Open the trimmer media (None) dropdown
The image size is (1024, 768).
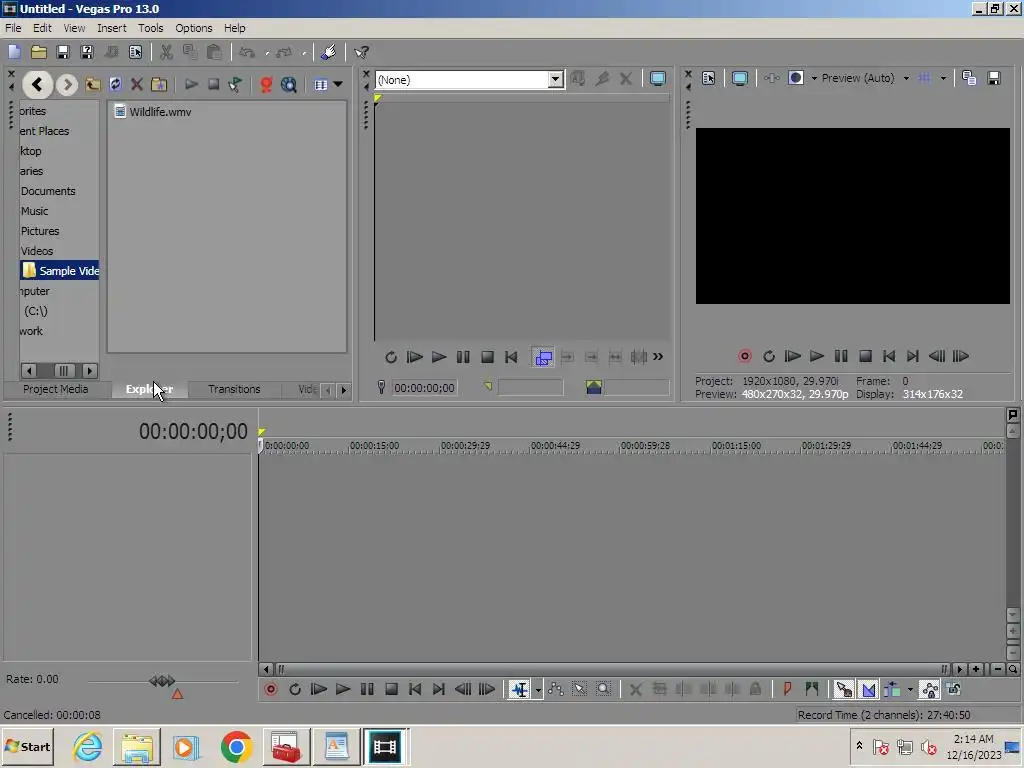tap(555, 80)
